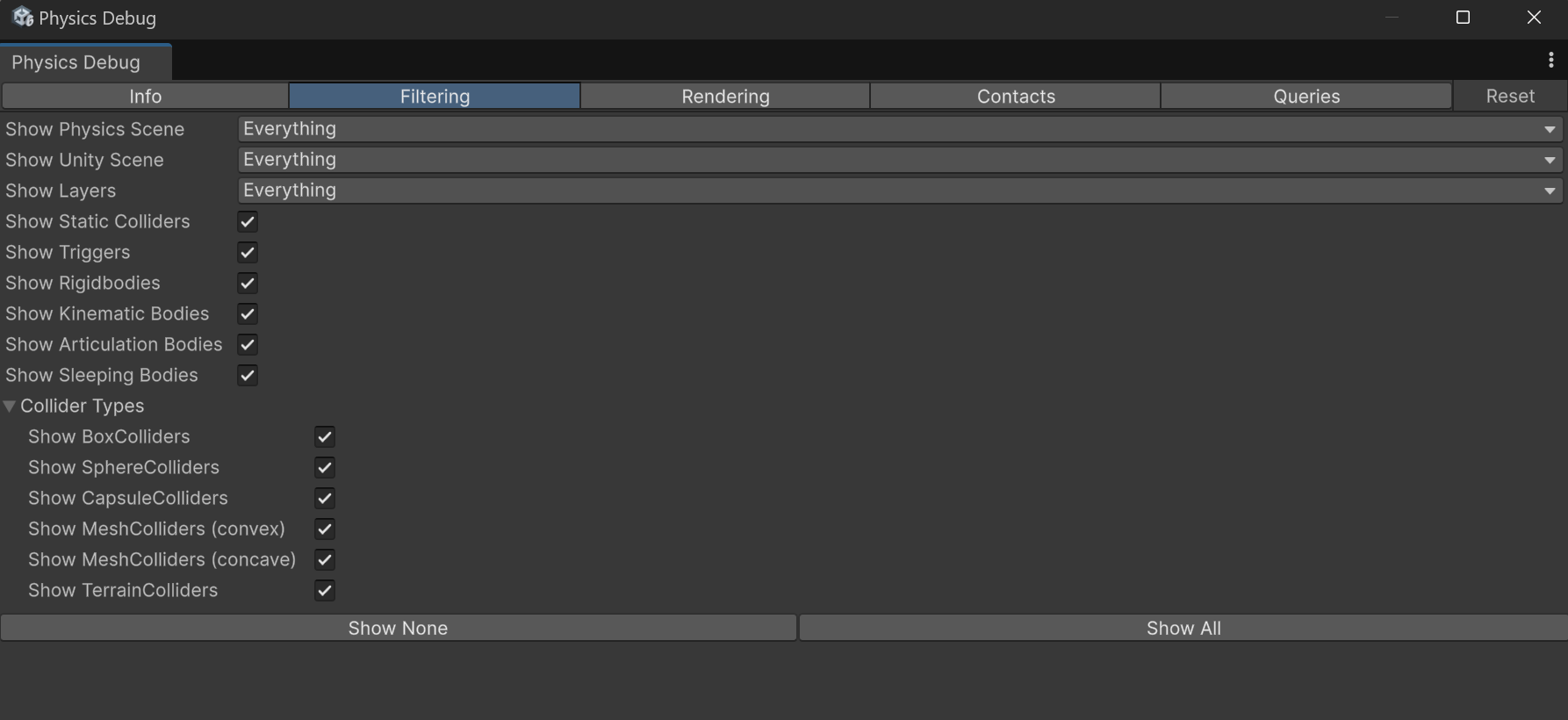
Task: Close the Physics Debug window
Action: 1534,18
